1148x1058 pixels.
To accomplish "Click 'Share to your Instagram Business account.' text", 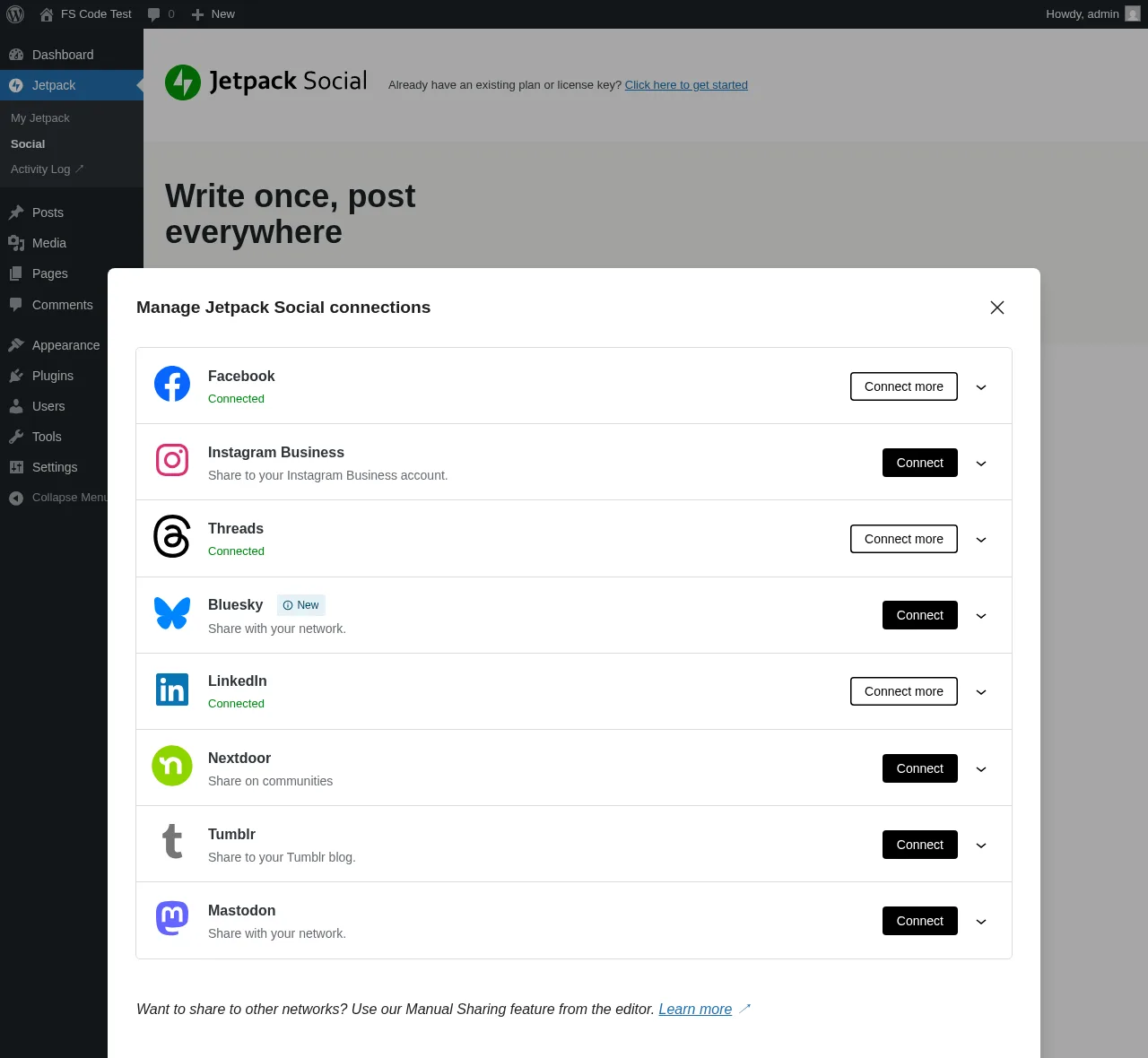I will (327, 475).
